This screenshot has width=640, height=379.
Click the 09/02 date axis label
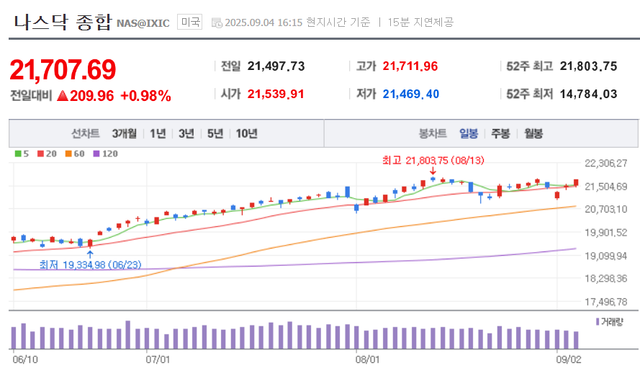pyautogui.click(x=569, y=359)
